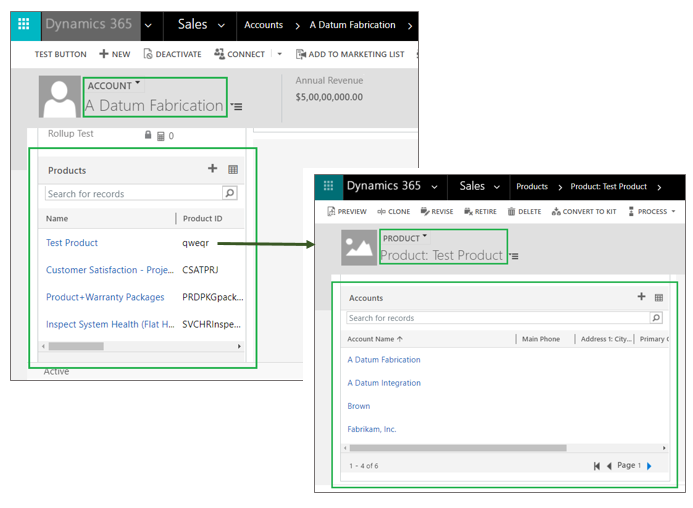Add new record in Products subgrid

point(213,168)
